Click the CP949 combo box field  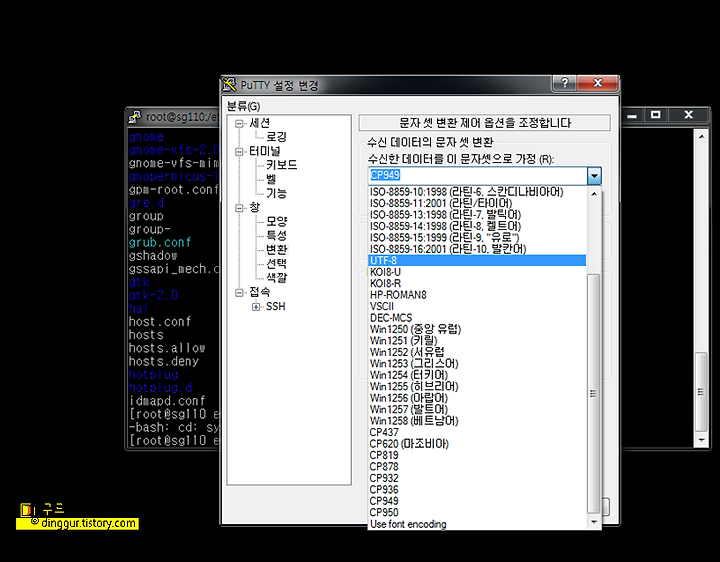478,175
